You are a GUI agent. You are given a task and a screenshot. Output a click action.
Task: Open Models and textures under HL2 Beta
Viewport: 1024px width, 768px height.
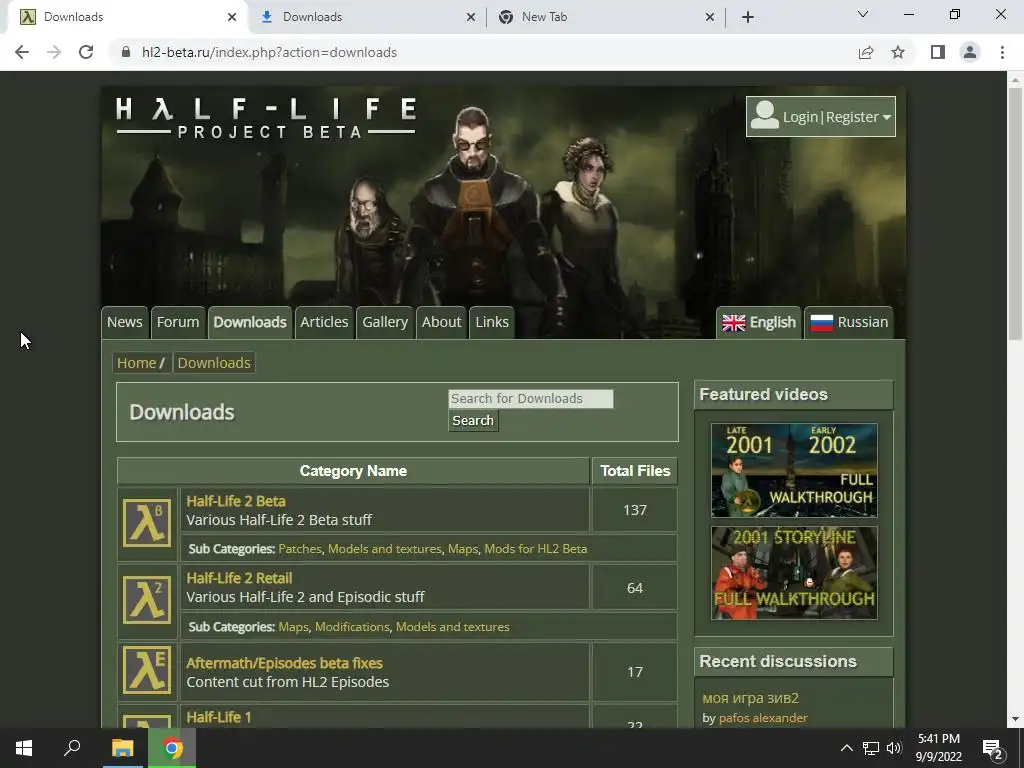click(x=385, y=549)
